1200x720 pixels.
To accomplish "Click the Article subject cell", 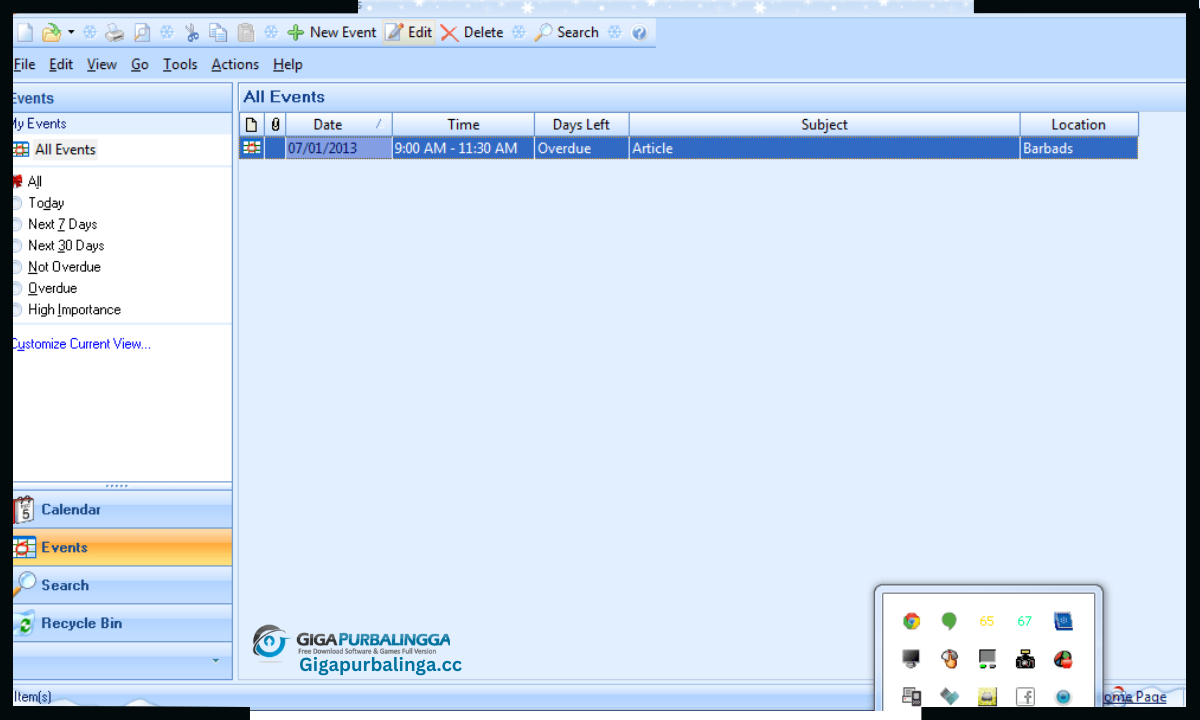I will click(824, 148).
